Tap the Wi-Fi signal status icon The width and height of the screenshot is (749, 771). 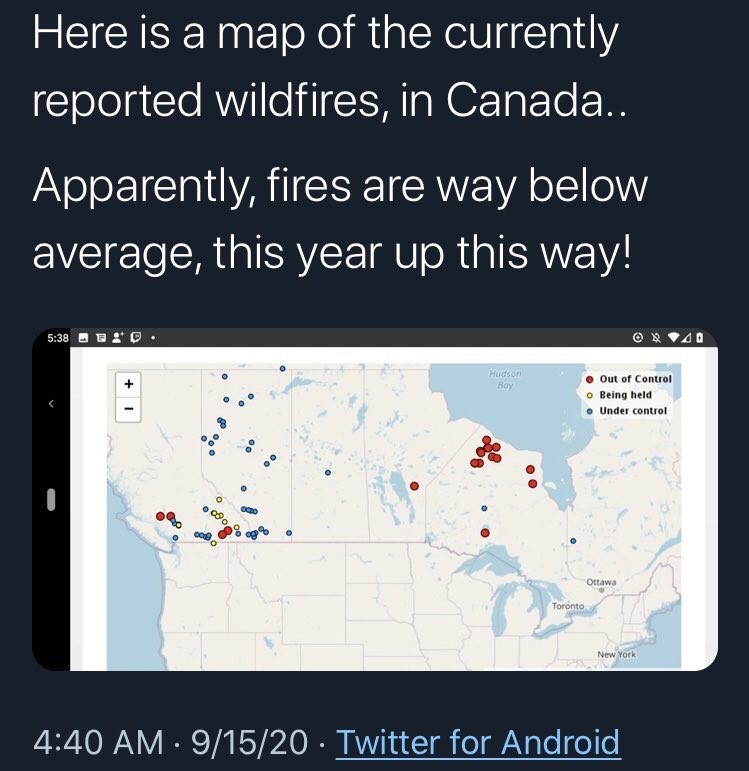(675, 338)
